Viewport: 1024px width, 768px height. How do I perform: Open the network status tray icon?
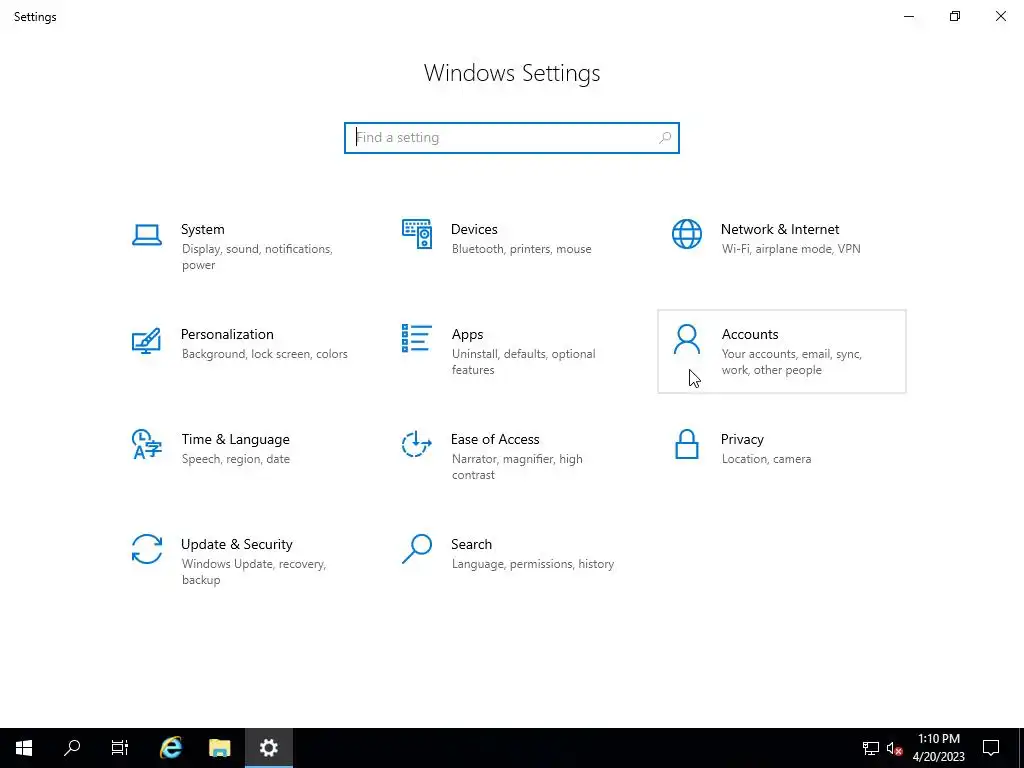(x=871, y=748)
